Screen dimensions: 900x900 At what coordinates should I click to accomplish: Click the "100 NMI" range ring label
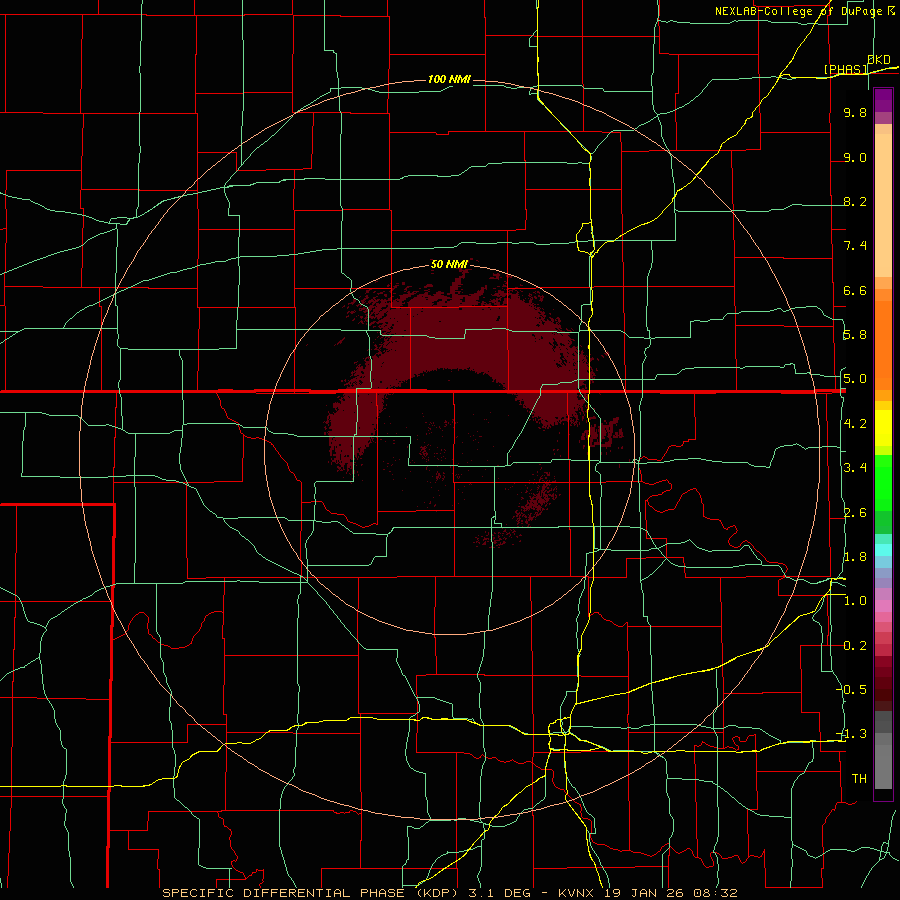pyautogui.click(x=449, y=79)
